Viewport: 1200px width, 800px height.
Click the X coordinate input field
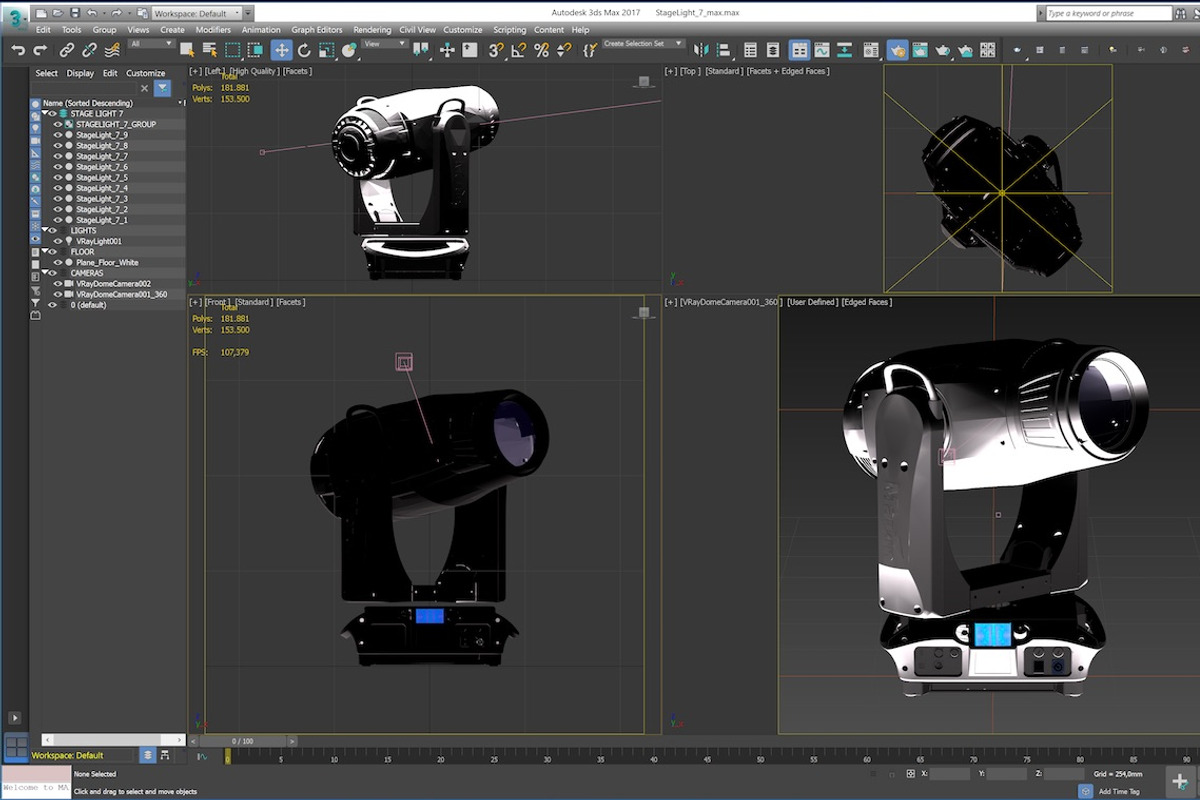coord(949,774)
